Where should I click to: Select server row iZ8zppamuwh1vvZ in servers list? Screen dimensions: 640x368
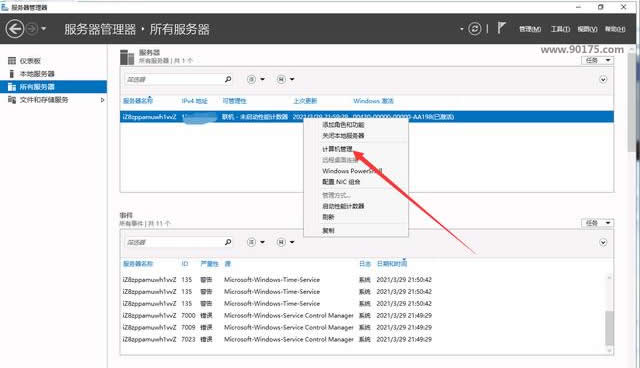click(x=367, y=117)
